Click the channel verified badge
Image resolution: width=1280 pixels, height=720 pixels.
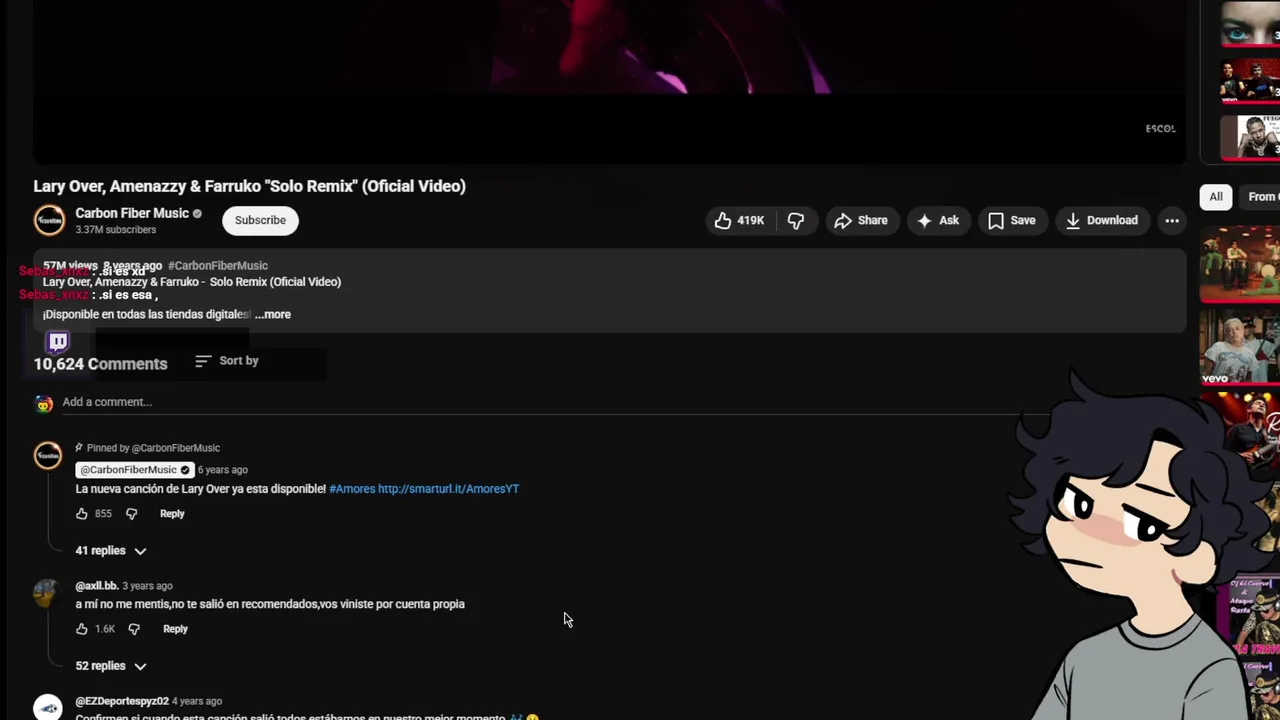pyautogui.click(x=197, y=214)
